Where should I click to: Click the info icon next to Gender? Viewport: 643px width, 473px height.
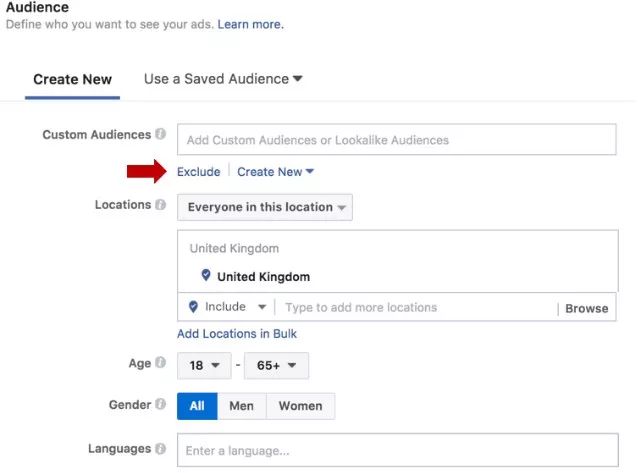point(160,404)
